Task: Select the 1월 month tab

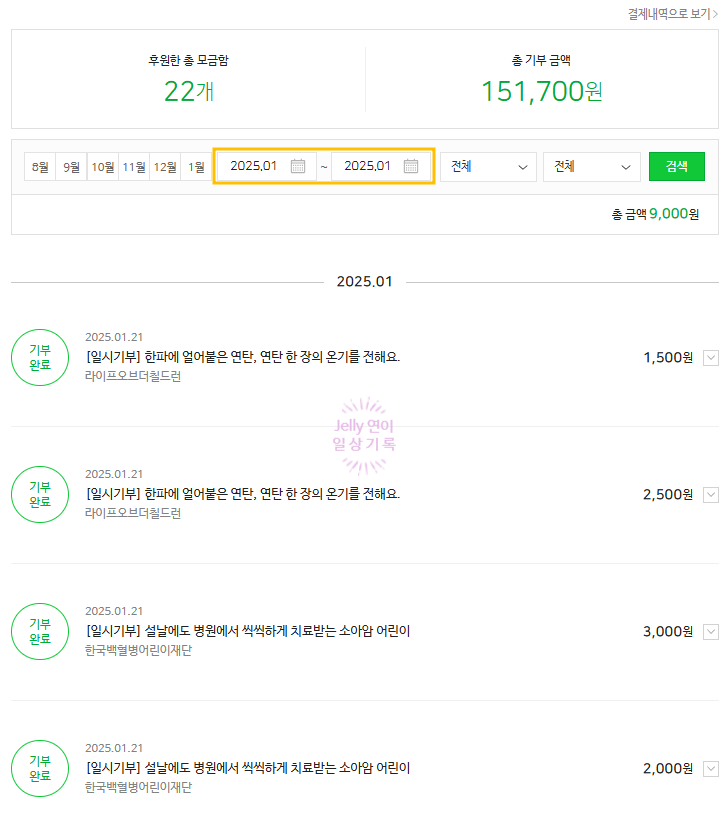Action: (x=197, y=167)
